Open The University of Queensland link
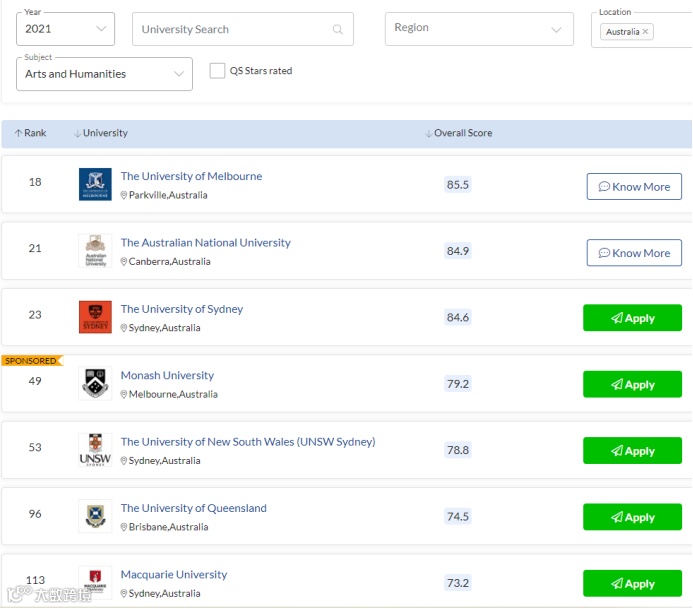 click(x=193, y=508)
